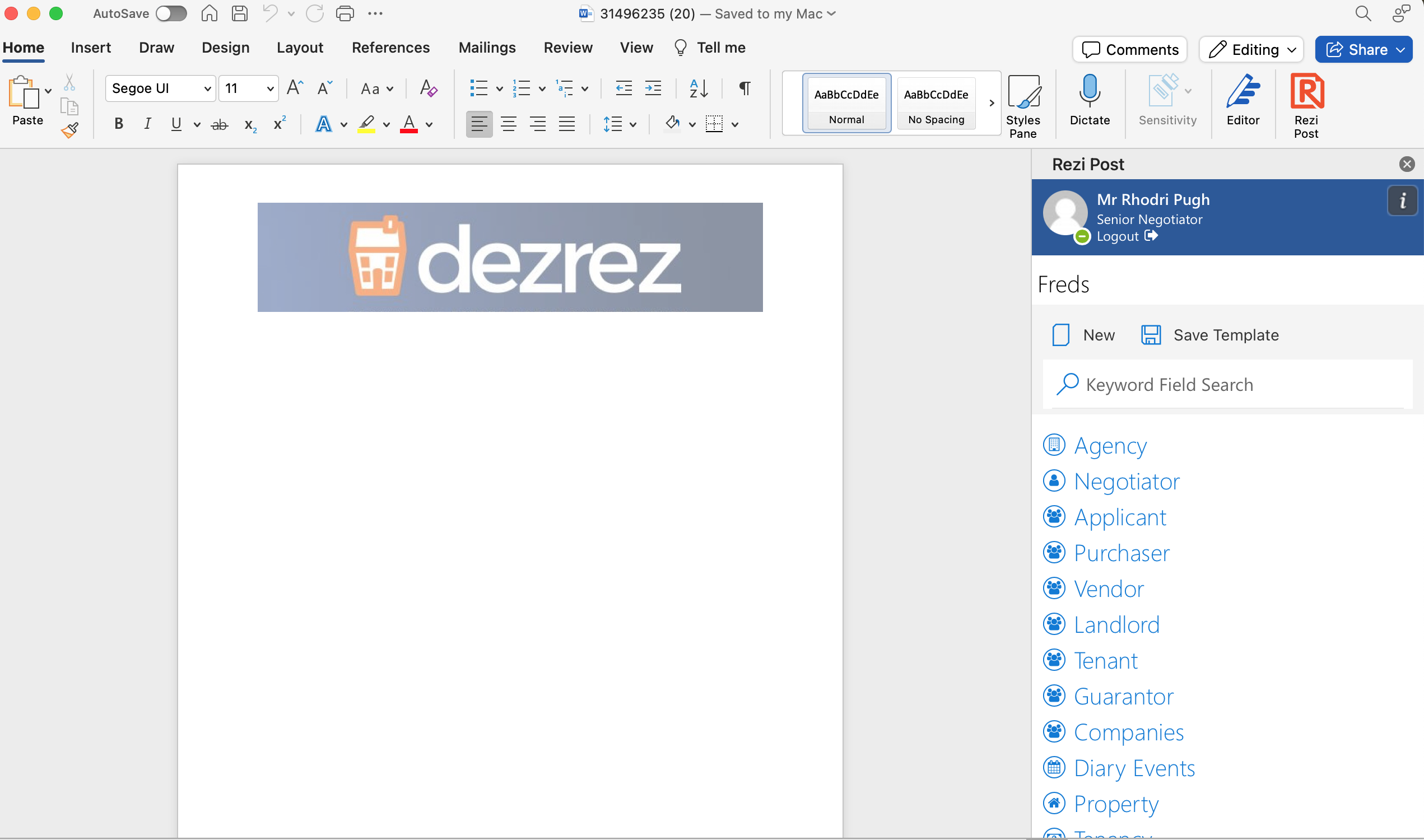Show Rezi Post info icon
The image size is (1424, 840).
(1402, 200)
